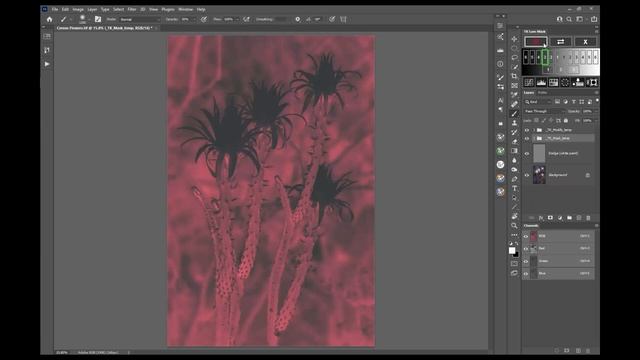Delete layer with trash icon
The height and width of the screenshot is (360, 640).
[x=588, y=218]
